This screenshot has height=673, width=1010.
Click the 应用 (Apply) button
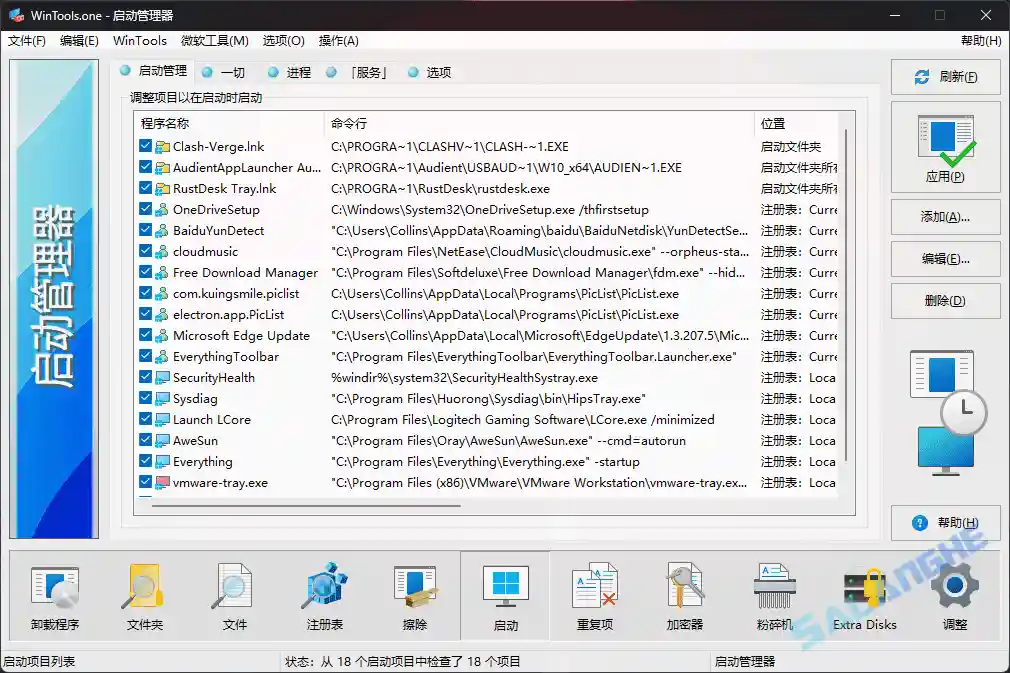pos(944,148)
